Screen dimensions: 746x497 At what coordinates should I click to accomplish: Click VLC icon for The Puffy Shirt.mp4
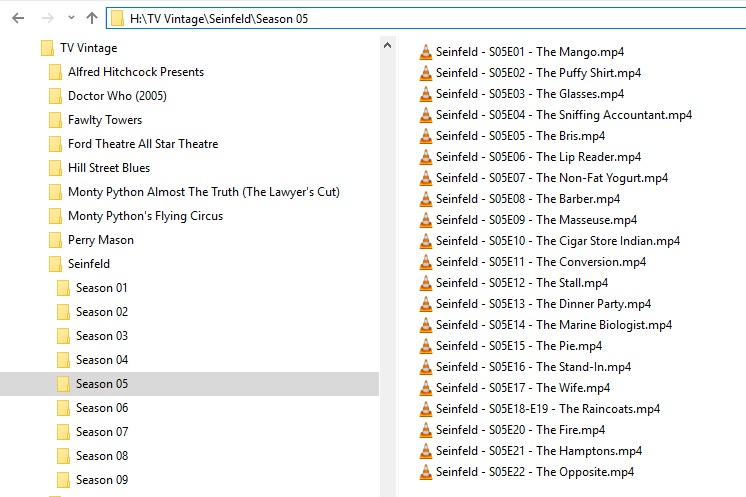426,73
